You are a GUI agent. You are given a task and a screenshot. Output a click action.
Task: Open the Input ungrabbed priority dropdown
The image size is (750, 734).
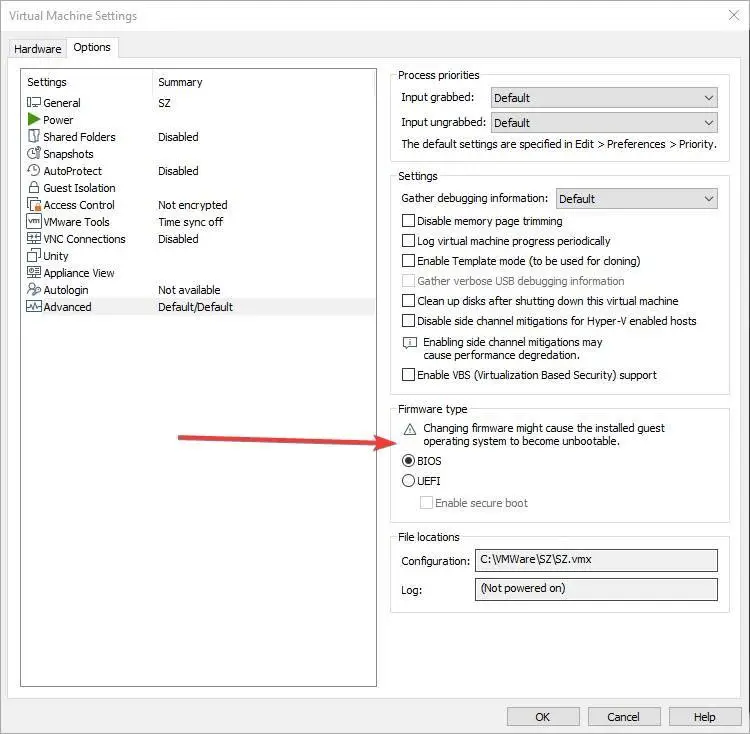[x=604, y=123]
